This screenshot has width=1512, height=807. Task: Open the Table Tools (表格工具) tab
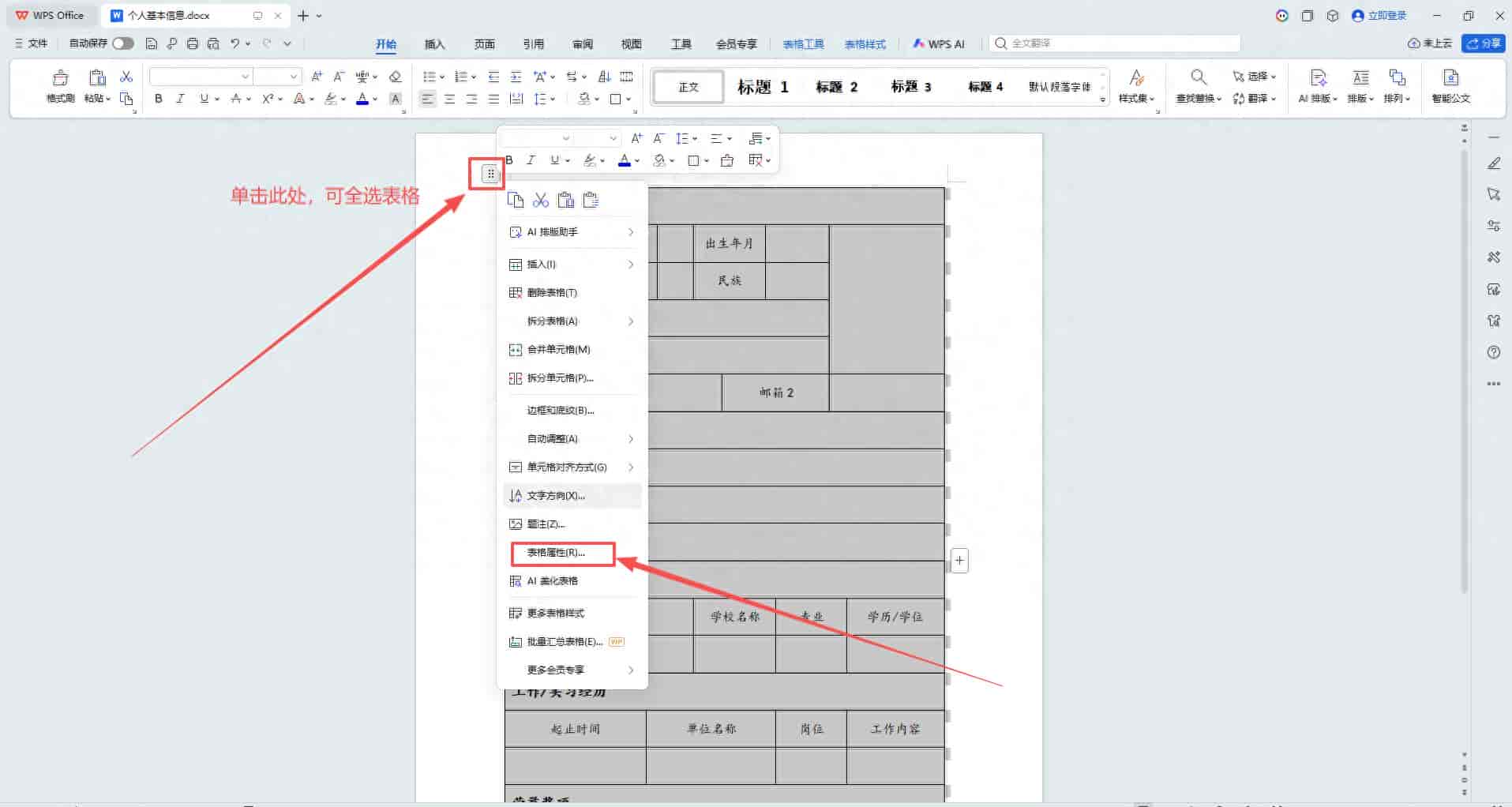(804, 44)
